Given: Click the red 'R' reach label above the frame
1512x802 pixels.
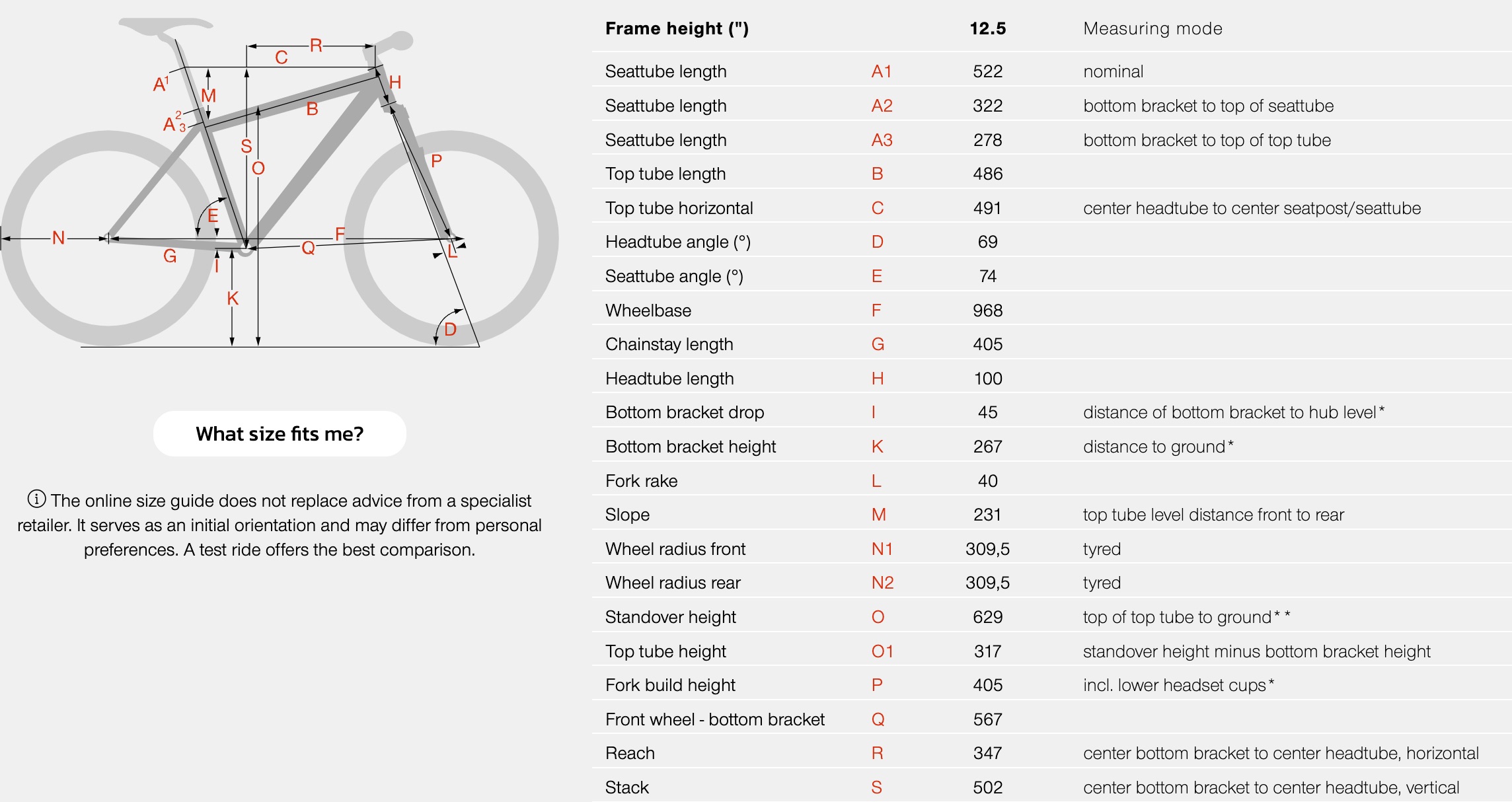Looking at the screenshot, I should click(x=316, y=45).
